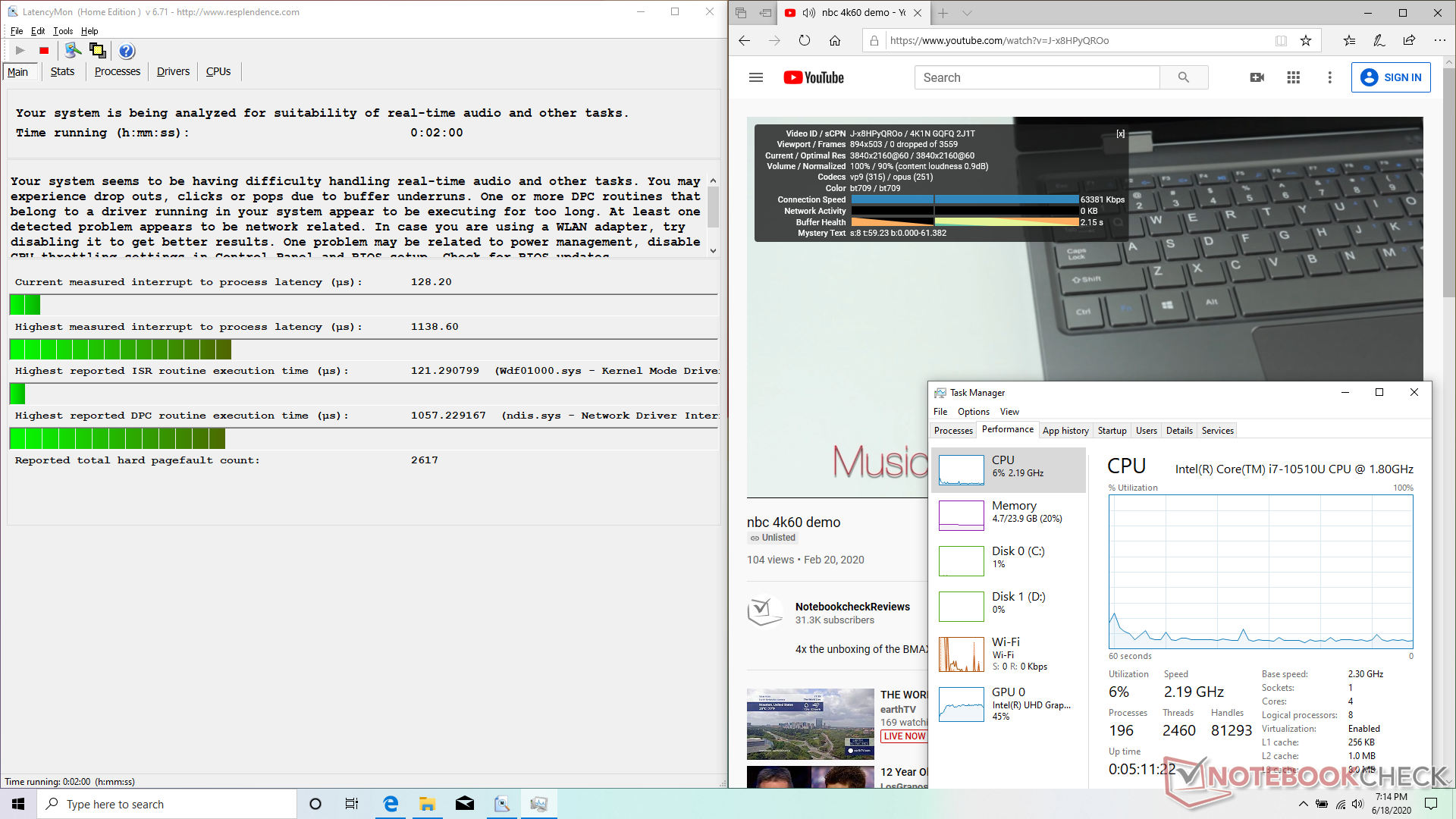
Task: Click the monitor with brush toolbar icon
Action: point(73,51)
